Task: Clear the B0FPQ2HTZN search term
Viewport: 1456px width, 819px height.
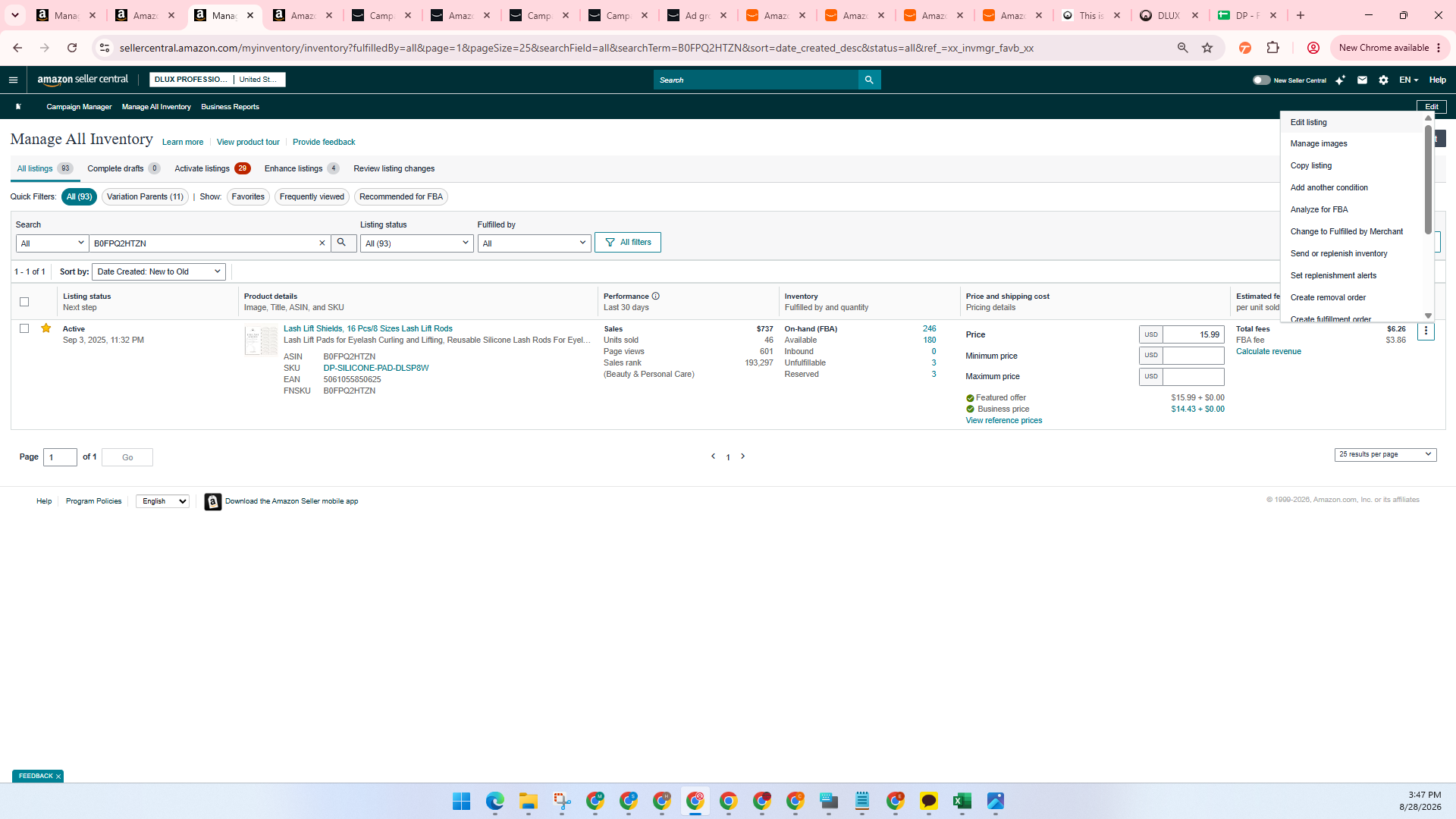Action: 322,243
